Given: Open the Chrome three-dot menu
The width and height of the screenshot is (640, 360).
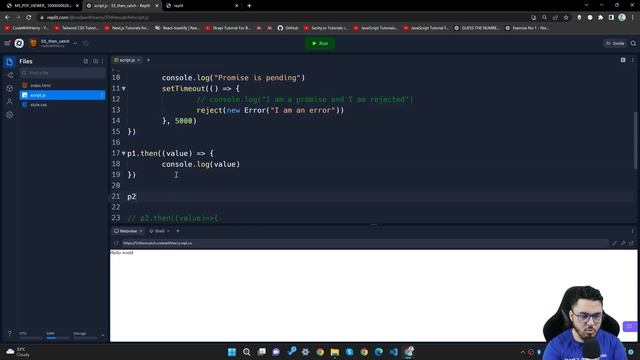Looking at the screenshot, I should (x=633, y=18).
